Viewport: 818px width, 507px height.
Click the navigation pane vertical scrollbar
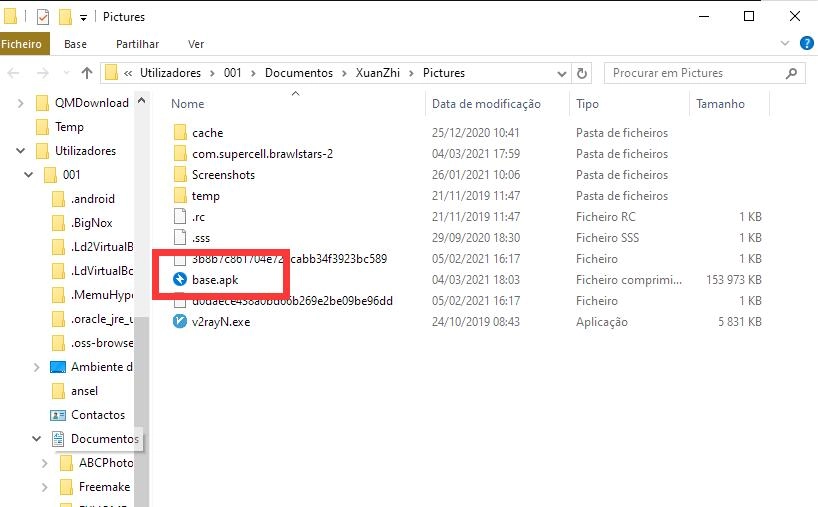pos(142,300)
